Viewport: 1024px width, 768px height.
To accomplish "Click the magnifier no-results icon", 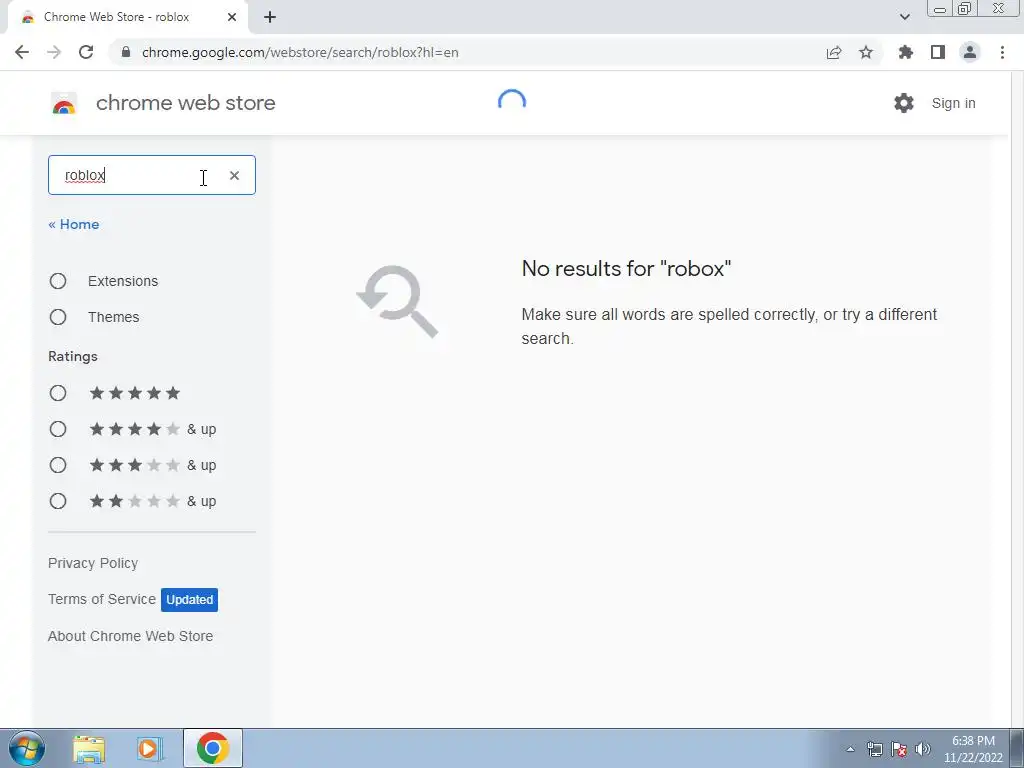I will (397, 301).
